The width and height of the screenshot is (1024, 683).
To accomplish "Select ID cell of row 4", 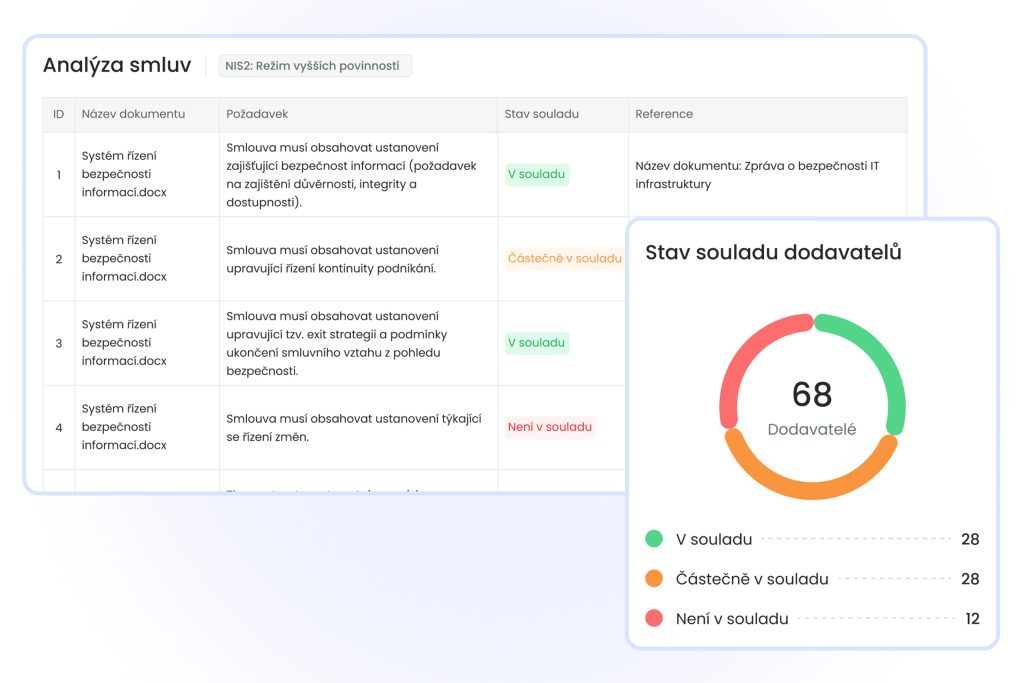I will click(x=59, y=428).
